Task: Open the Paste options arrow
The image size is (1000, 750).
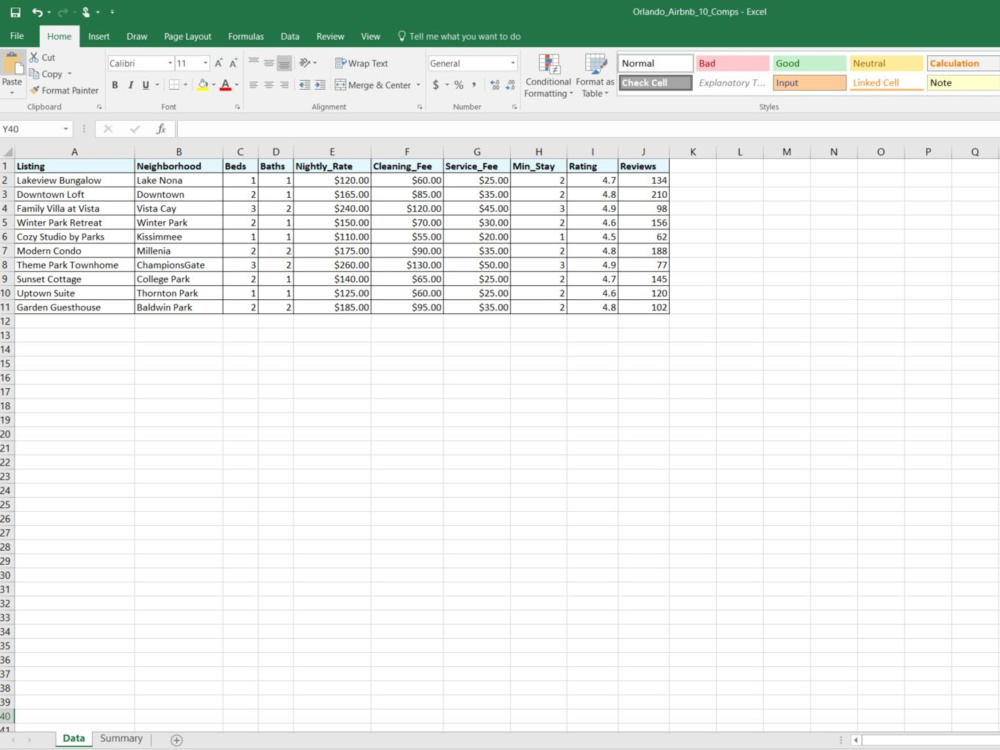Action: (12, 92)
